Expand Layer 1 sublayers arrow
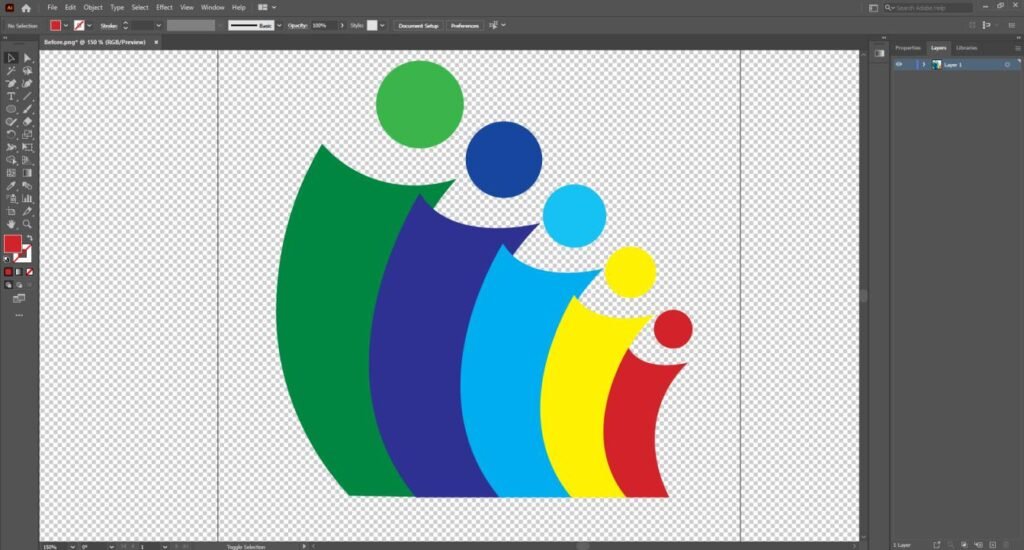1024x550 pixels. [x=923, y=65]
